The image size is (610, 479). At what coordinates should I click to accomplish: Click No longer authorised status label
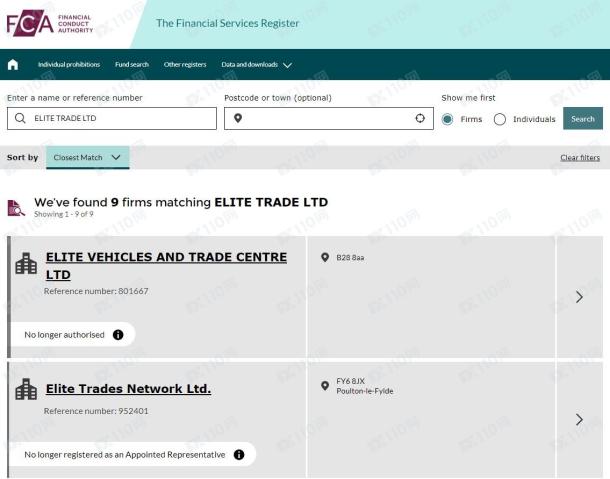tap(65, 335)
